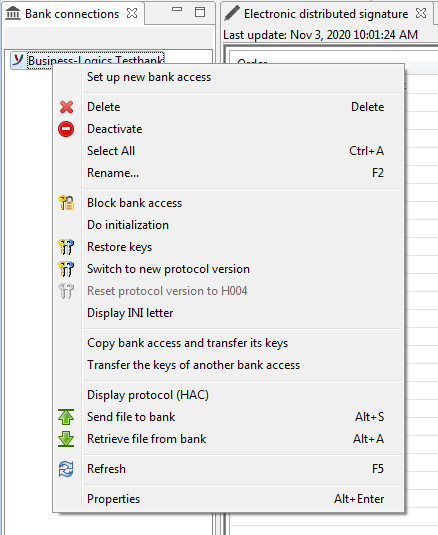Screen dimensions: 438x535
Task: Click the Switch to new protocol keys icon
Action: point(66,269)
